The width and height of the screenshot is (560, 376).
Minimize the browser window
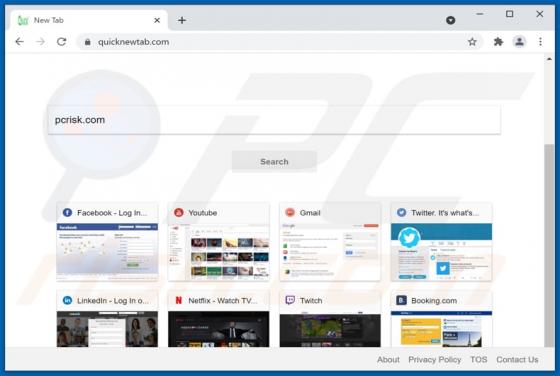tap(480, 14)
